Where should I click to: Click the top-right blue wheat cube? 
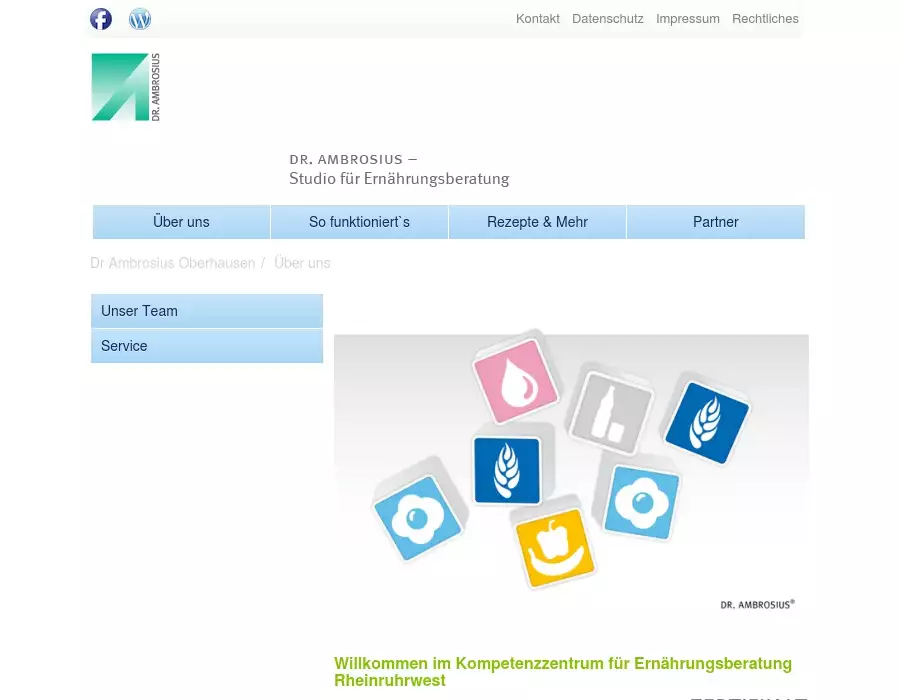707,422
